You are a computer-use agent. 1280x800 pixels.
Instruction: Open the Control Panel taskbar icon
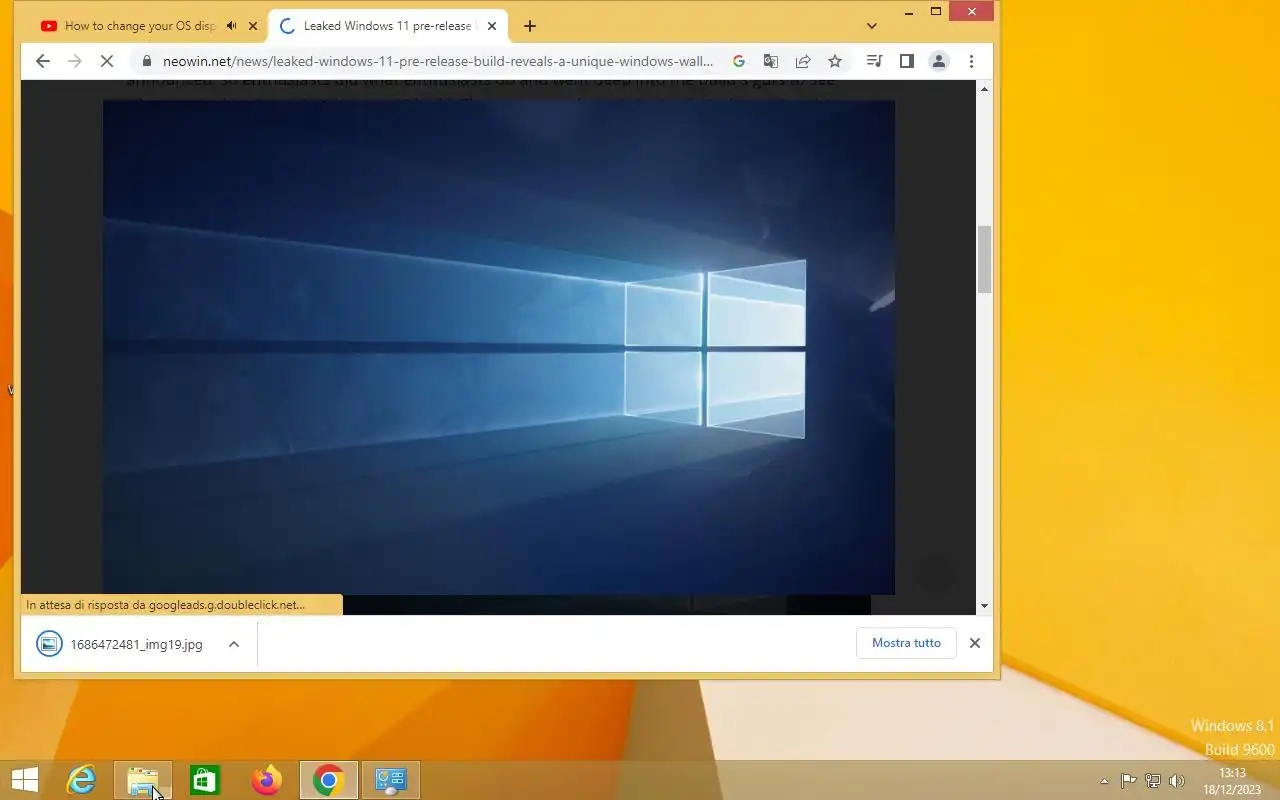coord(390,780)
